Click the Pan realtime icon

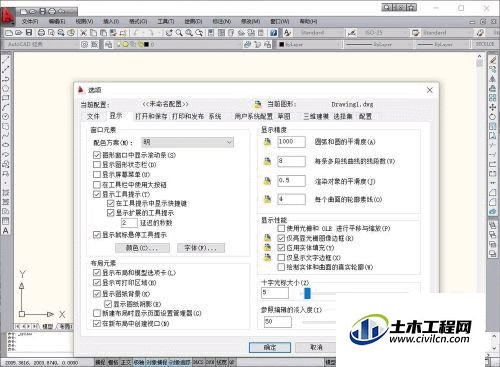pos(169,33)
